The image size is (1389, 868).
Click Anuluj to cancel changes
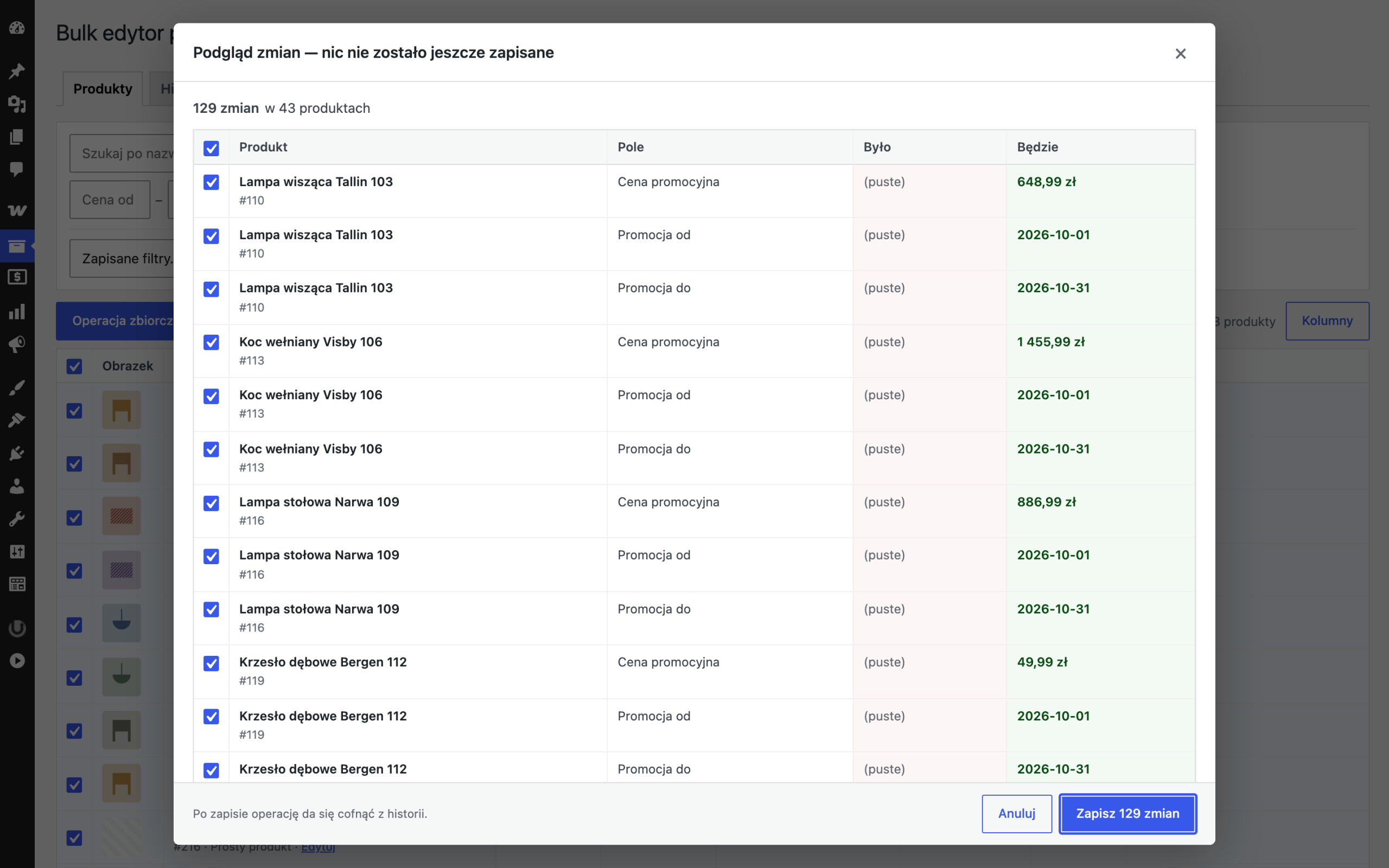pyautogui.click(x=1016, y=813)
